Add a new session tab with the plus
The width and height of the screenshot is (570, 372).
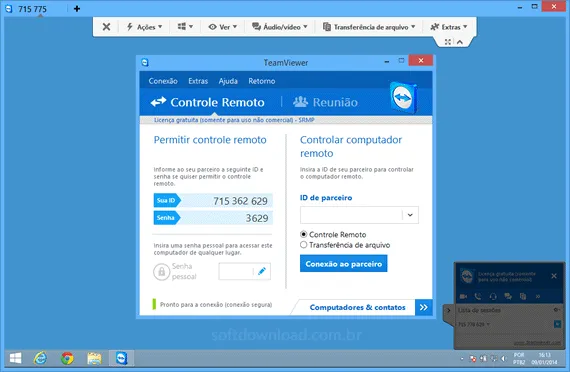tap(77, 9)
